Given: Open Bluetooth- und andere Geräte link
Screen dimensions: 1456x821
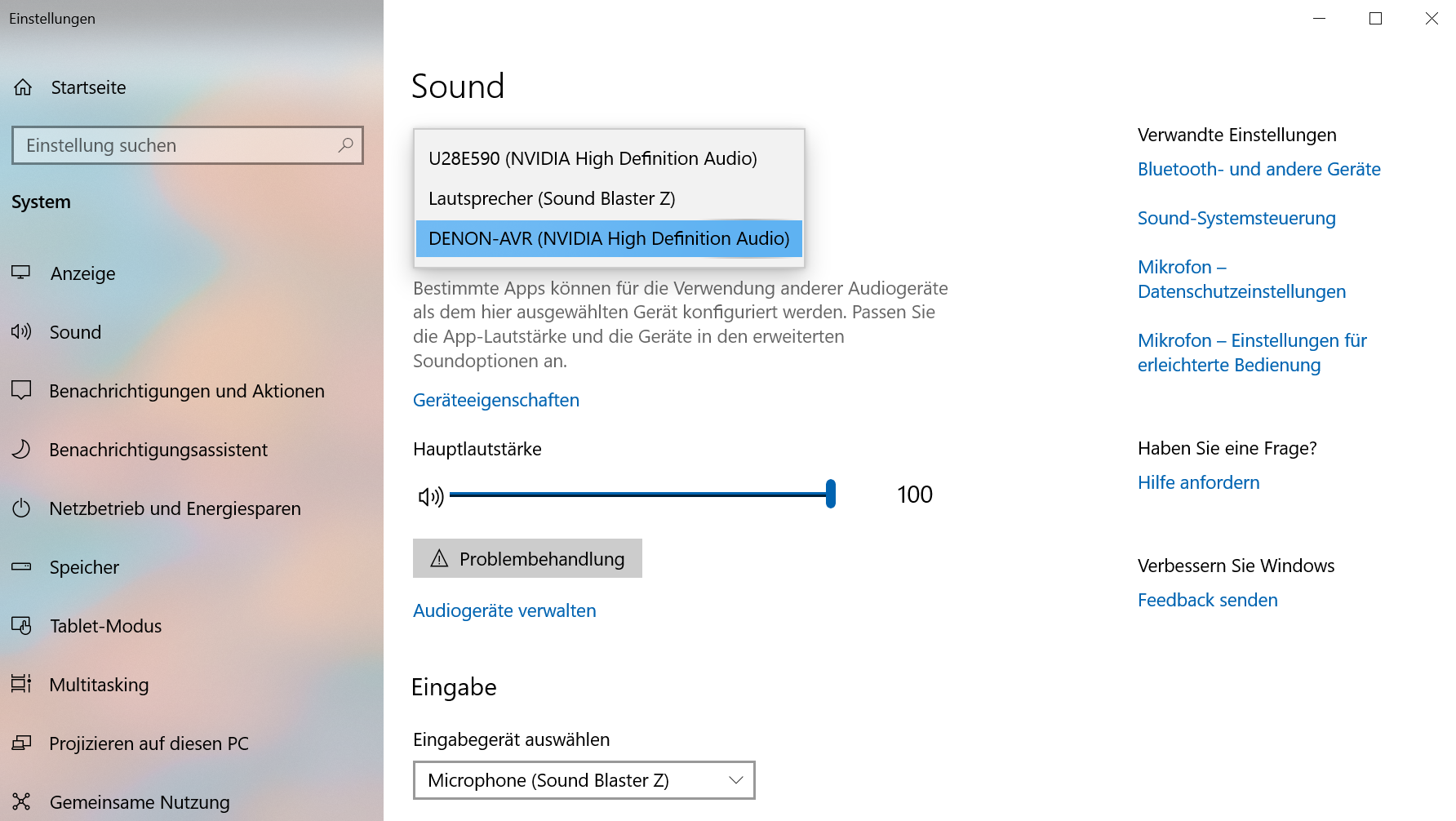Looking at the screenshot, I should [x=1259, y=169].
